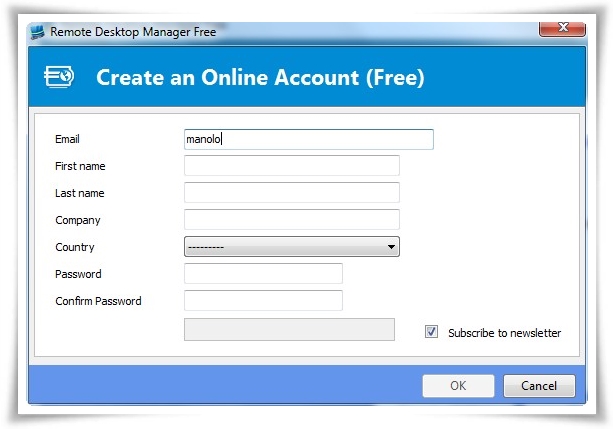Close the Remote Desktop Manager Free dialog
Viewport: 613px width, 429px height.
(562, 28)
